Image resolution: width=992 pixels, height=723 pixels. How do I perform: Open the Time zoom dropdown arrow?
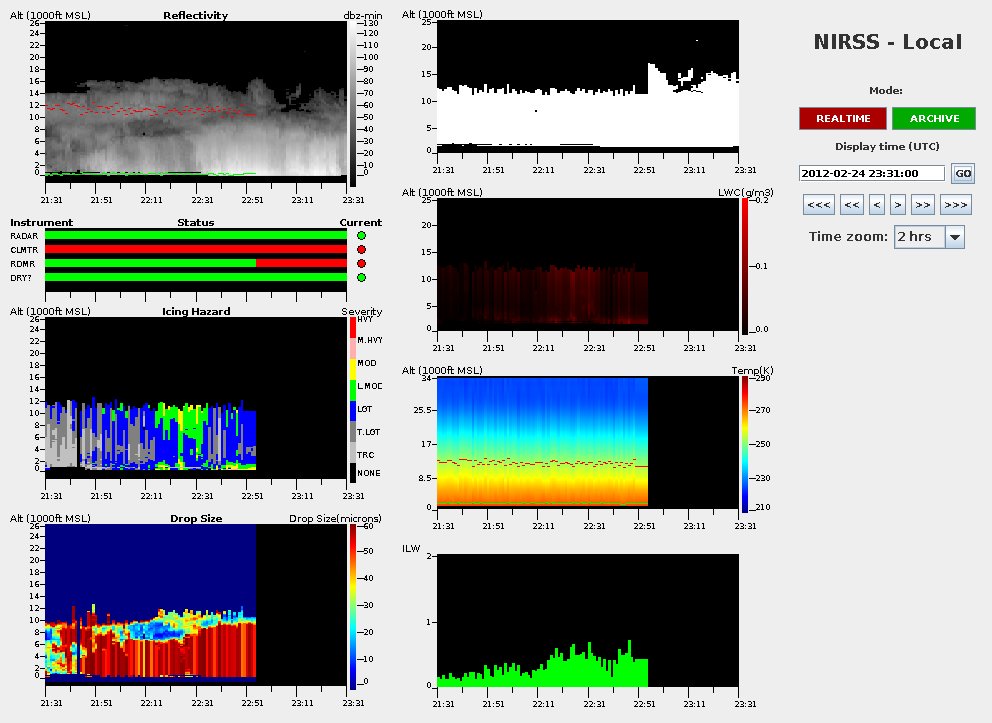click(x=954, y=237)
